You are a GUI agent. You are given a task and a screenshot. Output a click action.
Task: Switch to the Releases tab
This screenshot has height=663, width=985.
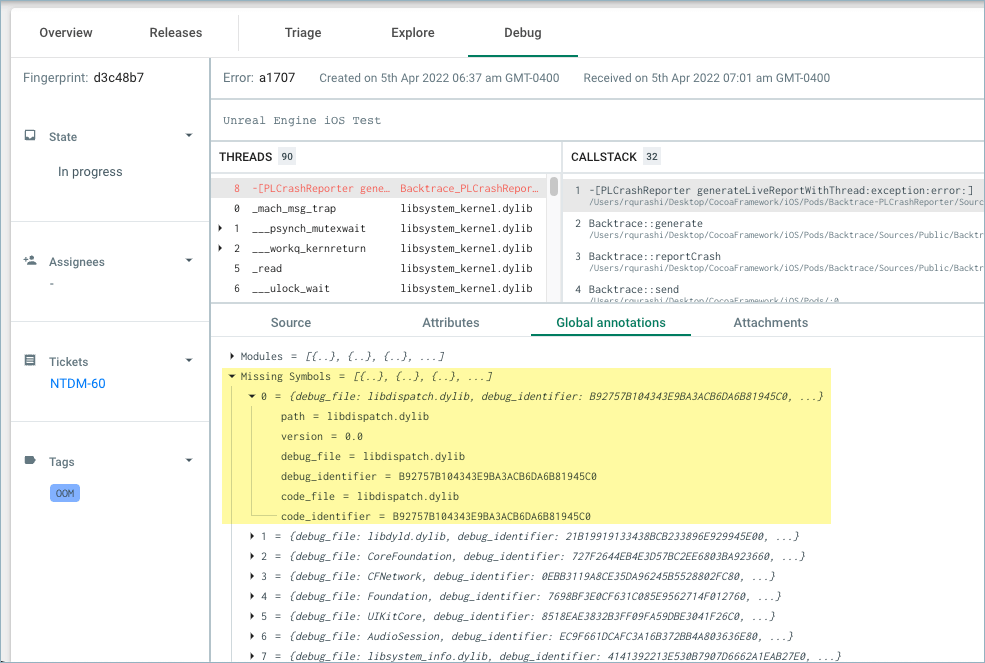[176, 33]
